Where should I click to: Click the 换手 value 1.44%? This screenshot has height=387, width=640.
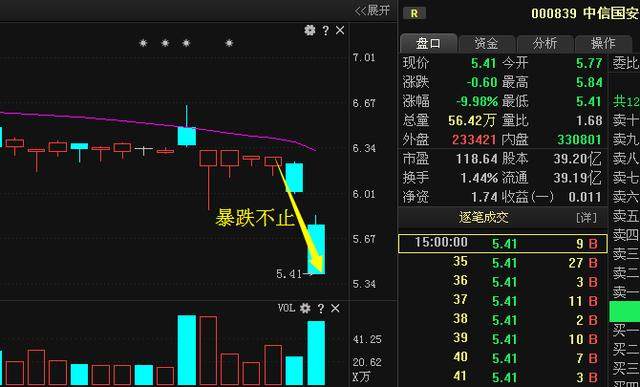click(479, 178)
